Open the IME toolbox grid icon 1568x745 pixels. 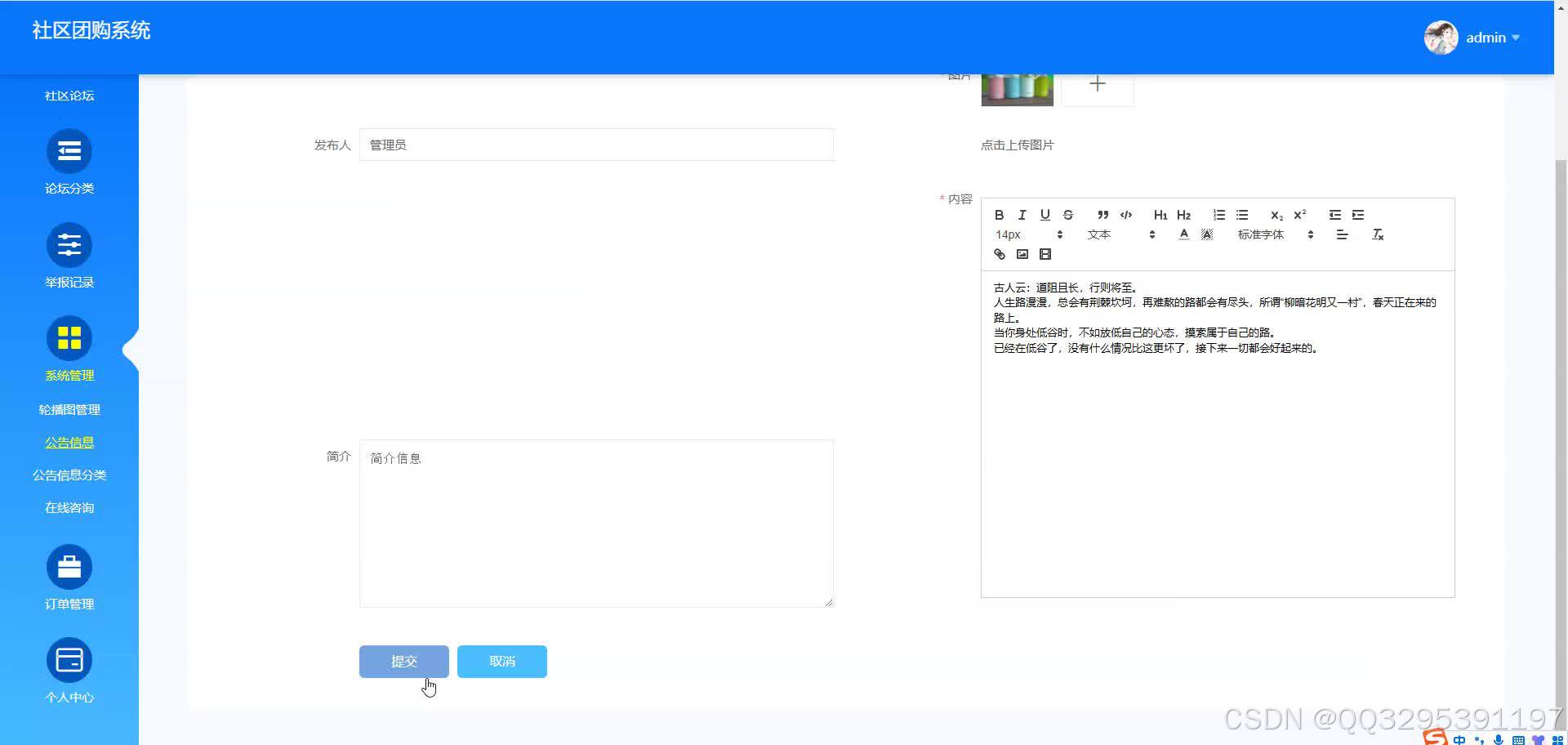[x=1557, y=740]
